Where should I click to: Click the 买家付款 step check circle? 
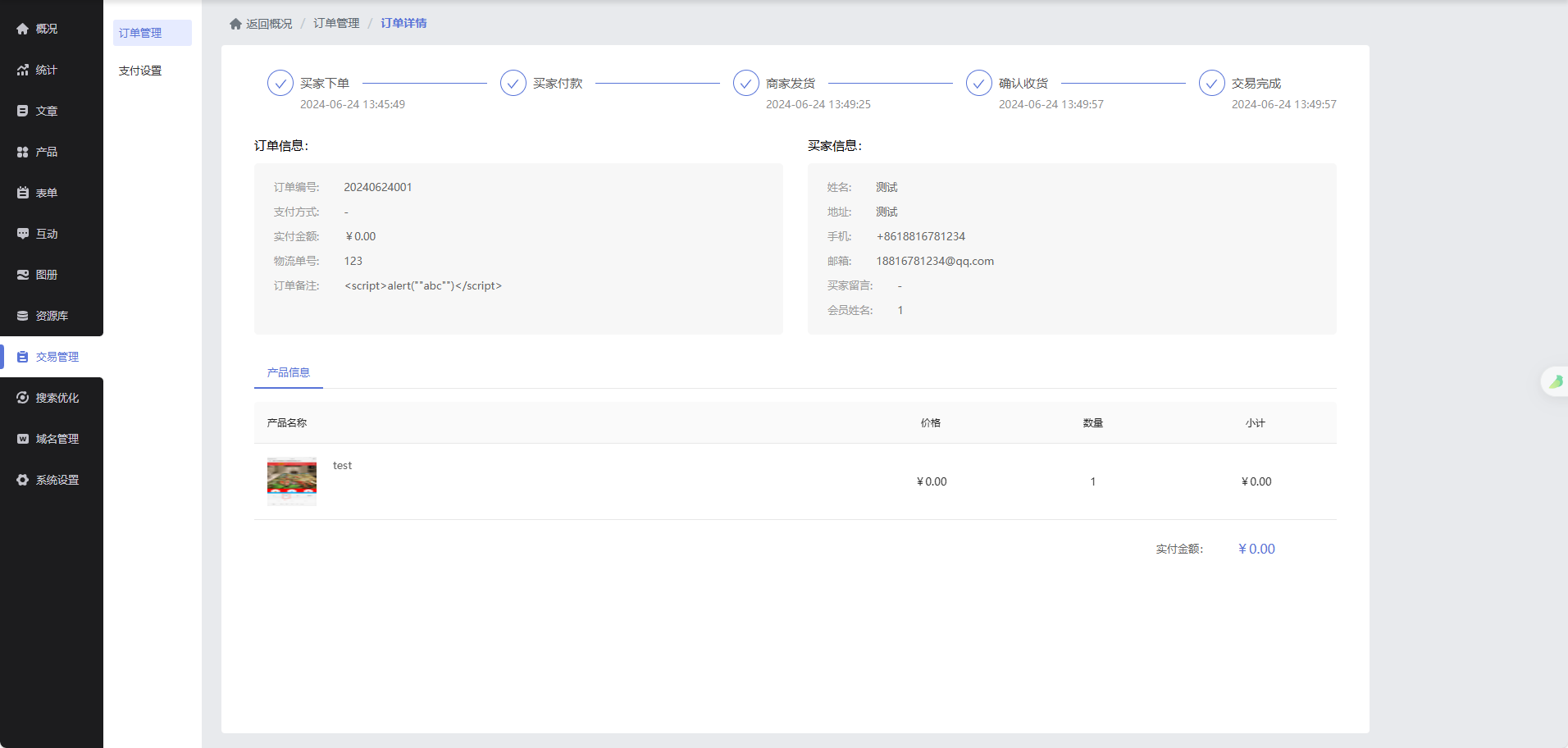(513, 83)
